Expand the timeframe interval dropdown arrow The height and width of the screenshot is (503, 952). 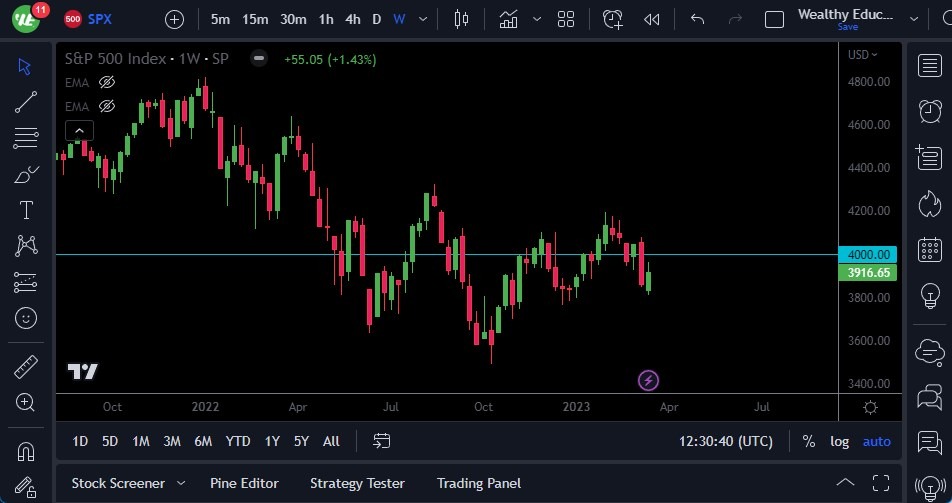[x=425, y=19]
